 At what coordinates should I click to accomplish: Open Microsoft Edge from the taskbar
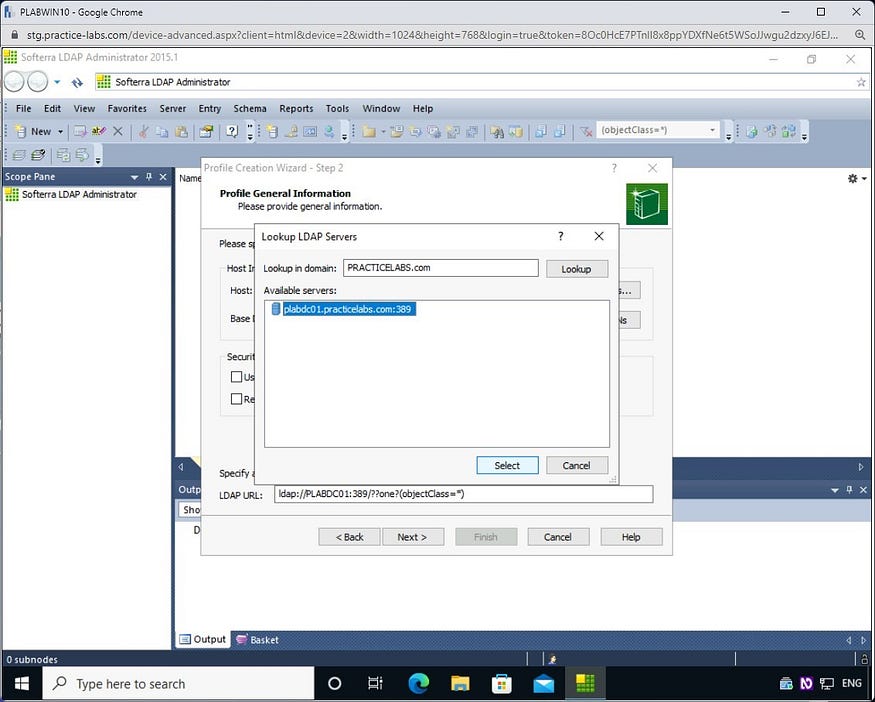(419, 684)
